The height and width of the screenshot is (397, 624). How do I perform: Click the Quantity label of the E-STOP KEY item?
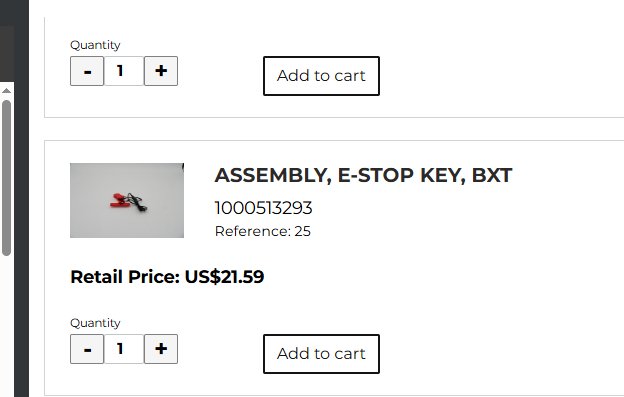95,323
